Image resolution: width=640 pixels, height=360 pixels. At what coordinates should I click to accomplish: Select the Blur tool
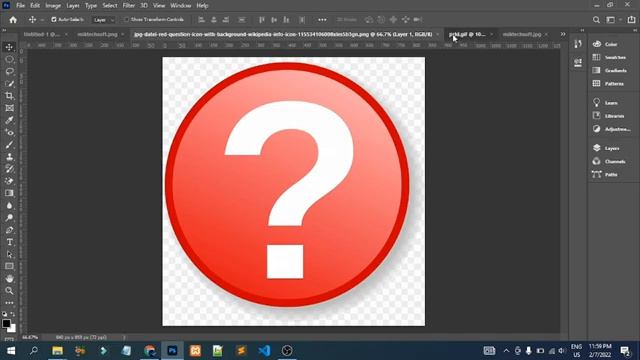(x=9, y=206)
